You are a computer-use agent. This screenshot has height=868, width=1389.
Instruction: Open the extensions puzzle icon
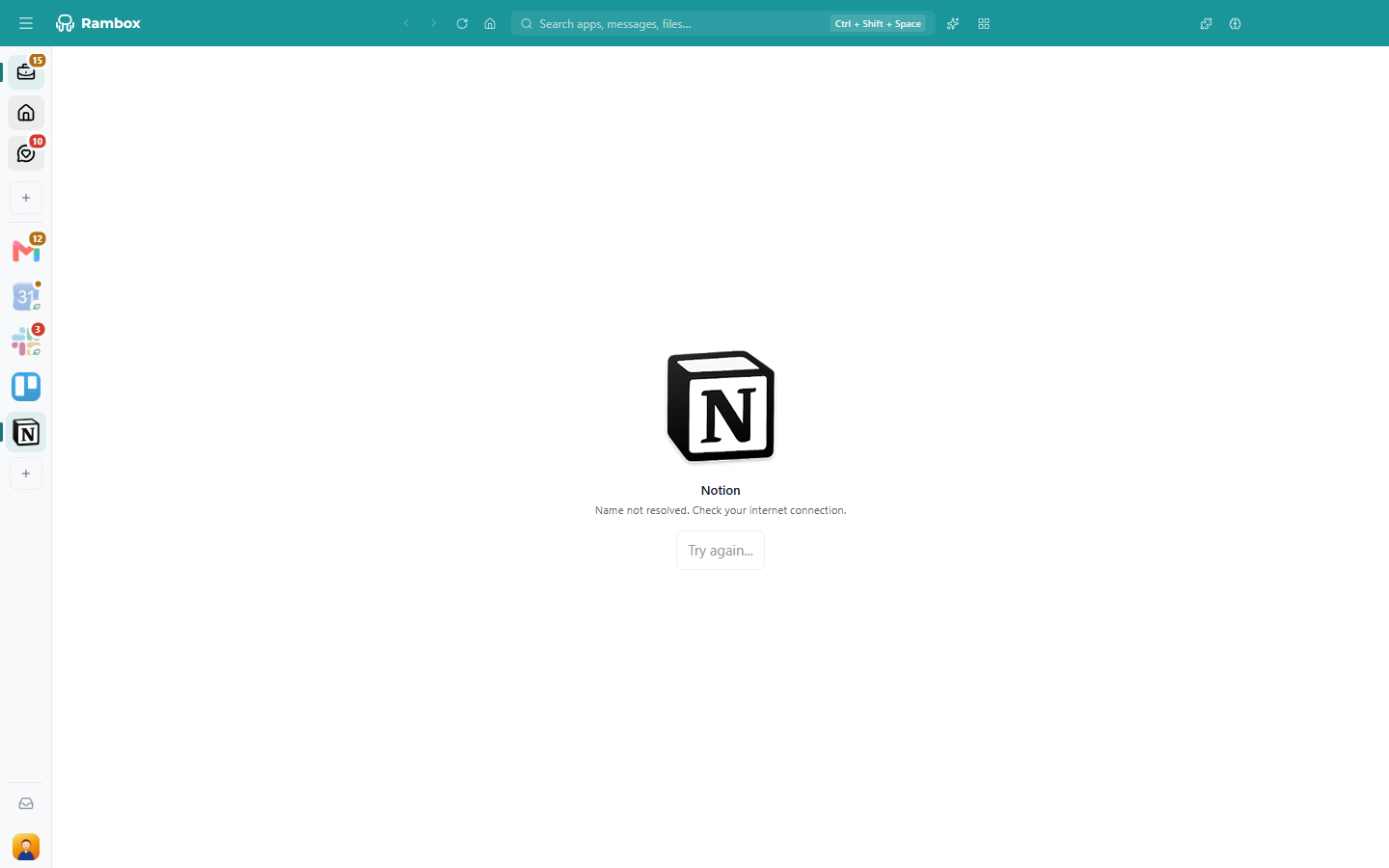pyautogui.click(x=1206, y=23)
